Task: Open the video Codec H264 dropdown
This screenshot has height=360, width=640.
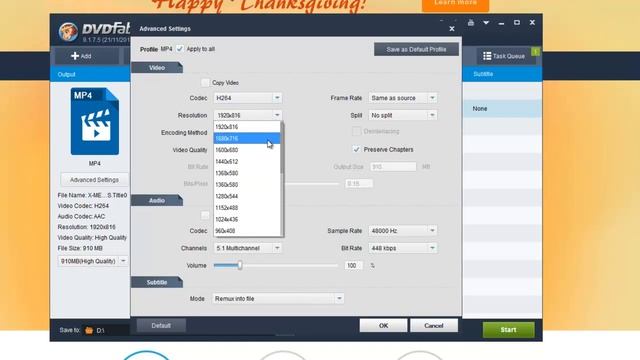Action: [x=247, y=98]
